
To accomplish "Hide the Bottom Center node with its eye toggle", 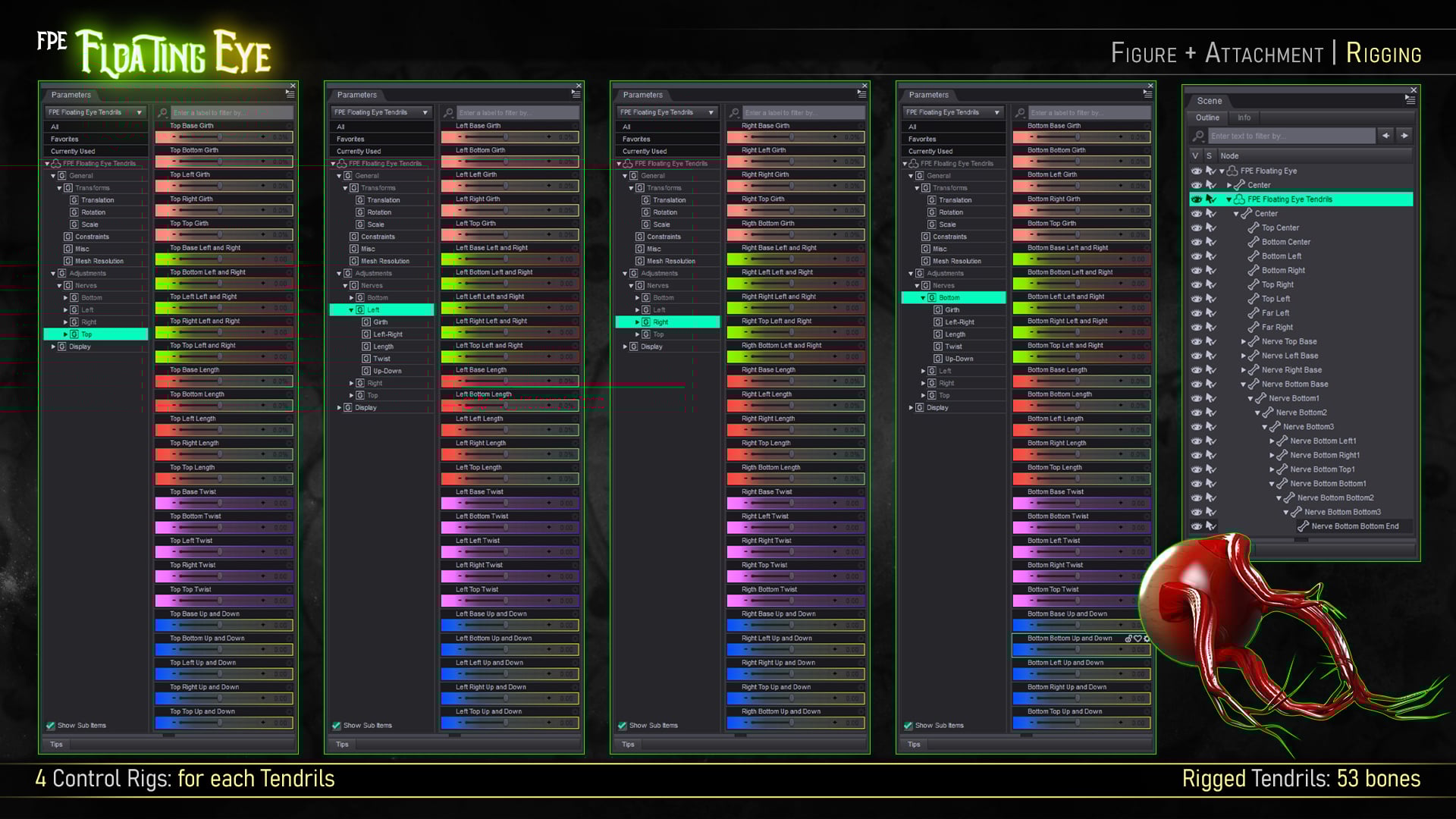I will (x=1196, y=242).
